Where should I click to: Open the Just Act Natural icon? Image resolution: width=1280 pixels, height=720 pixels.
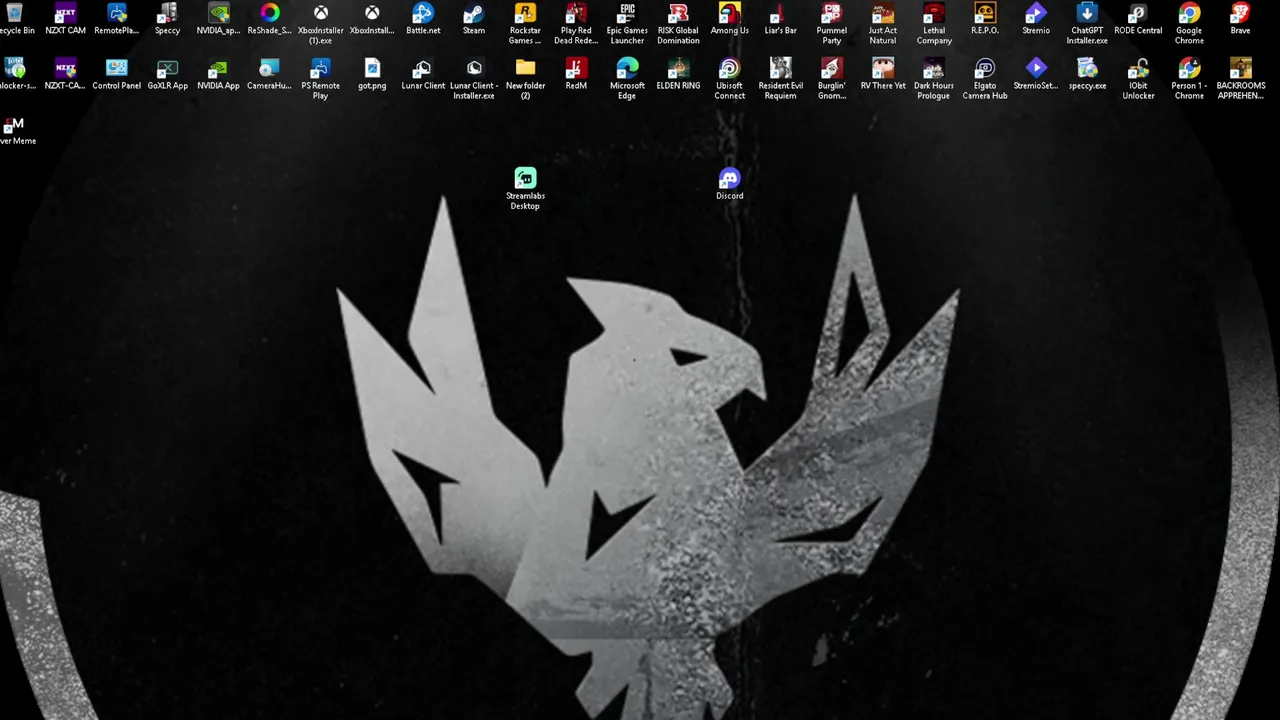[x=882, y=13]
